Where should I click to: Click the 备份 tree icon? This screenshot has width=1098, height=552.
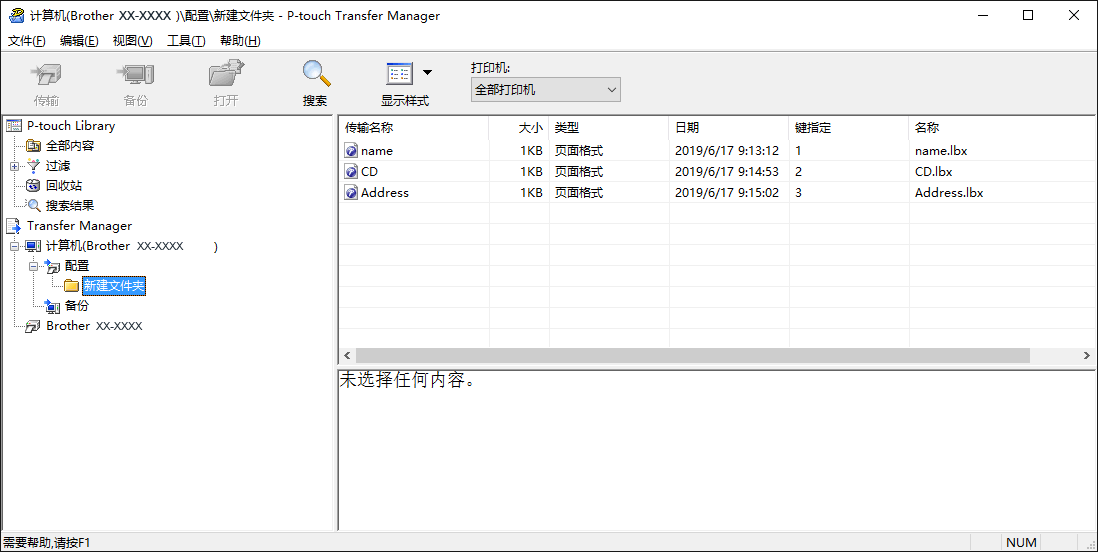(x=53, y=306)
